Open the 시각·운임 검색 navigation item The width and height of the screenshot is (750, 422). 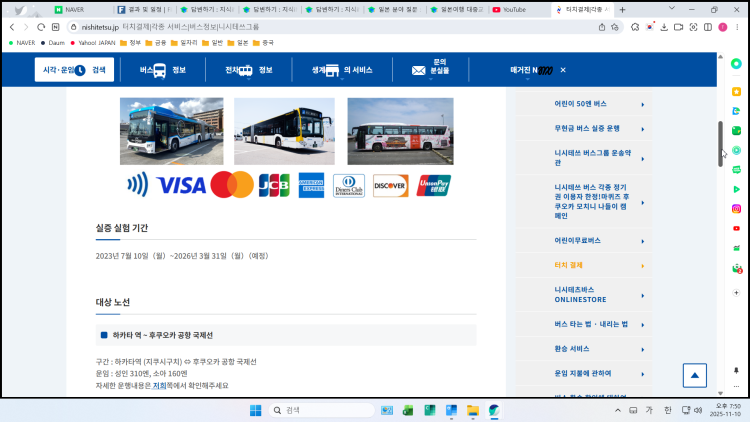75,70
